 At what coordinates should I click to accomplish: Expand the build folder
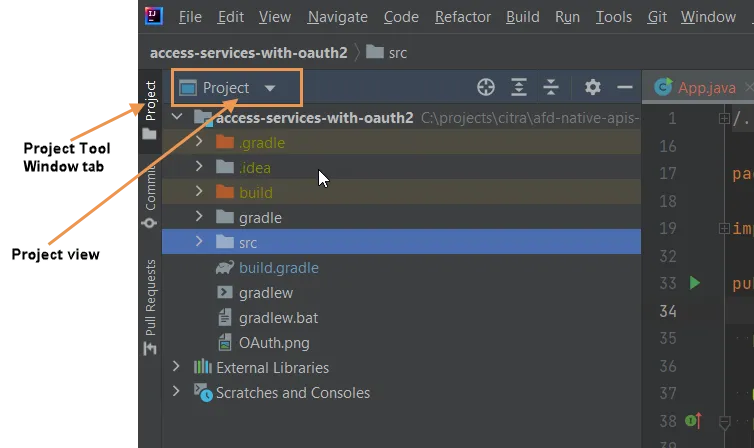199,191
